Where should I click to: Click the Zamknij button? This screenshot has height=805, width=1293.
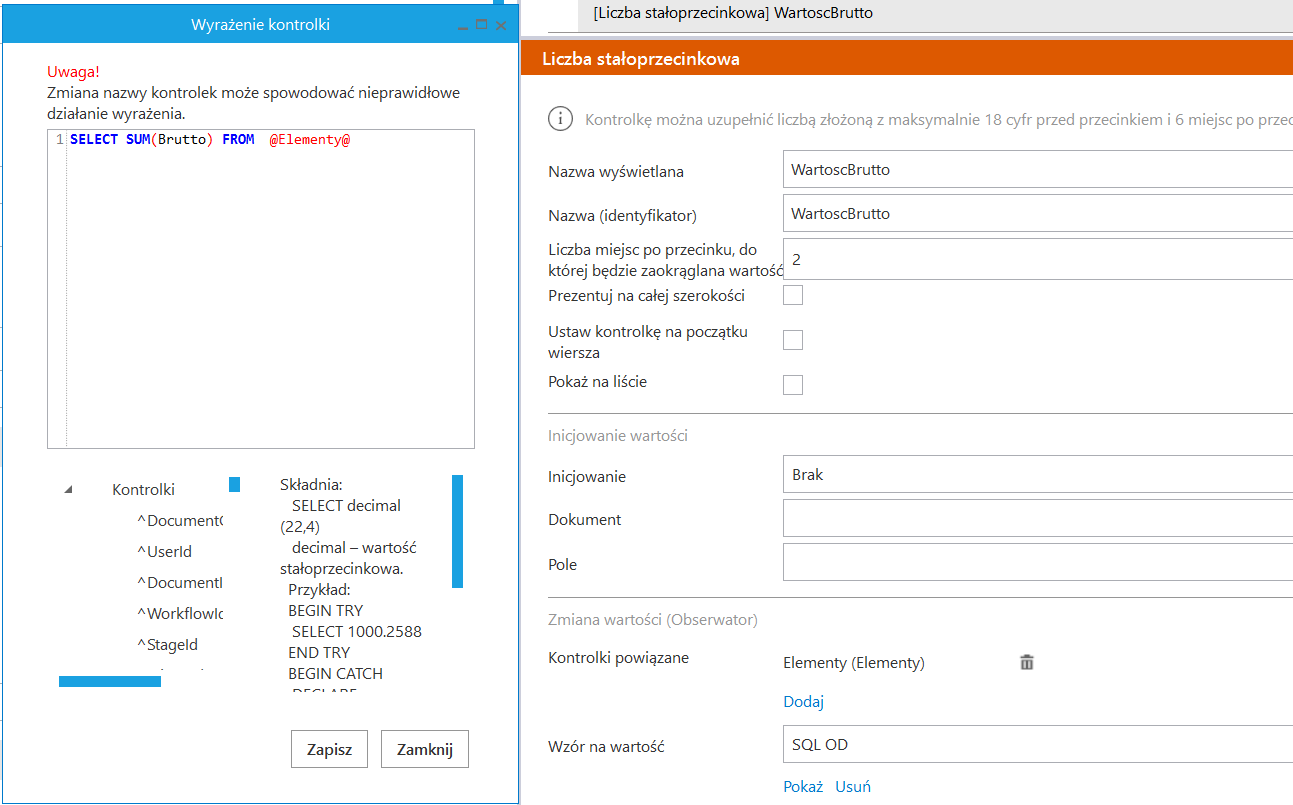(x=425, y=749)
